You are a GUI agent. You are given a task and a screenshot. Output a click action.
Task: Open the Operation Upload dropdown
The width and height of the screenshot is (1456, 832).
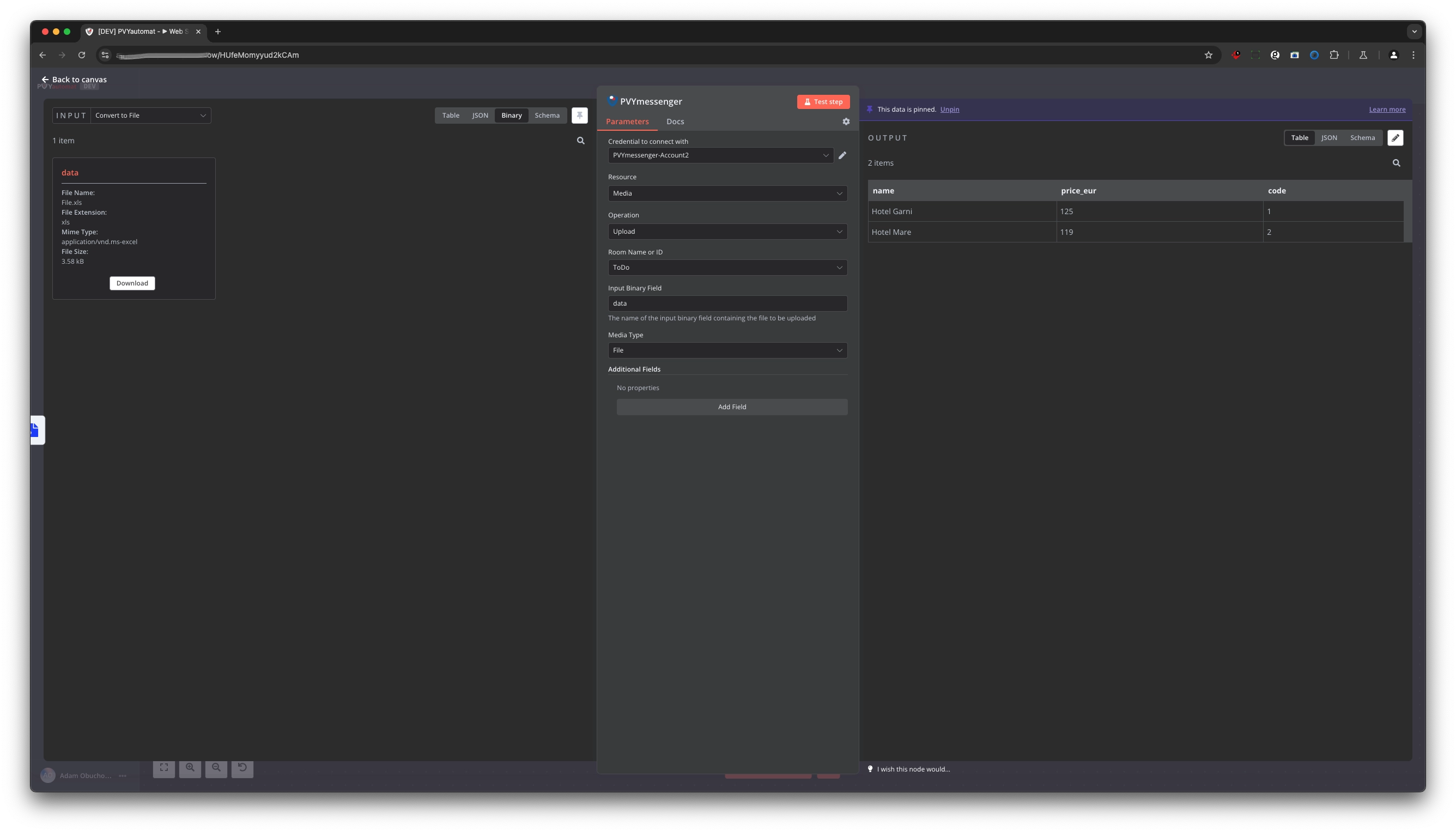pos(727,232)
